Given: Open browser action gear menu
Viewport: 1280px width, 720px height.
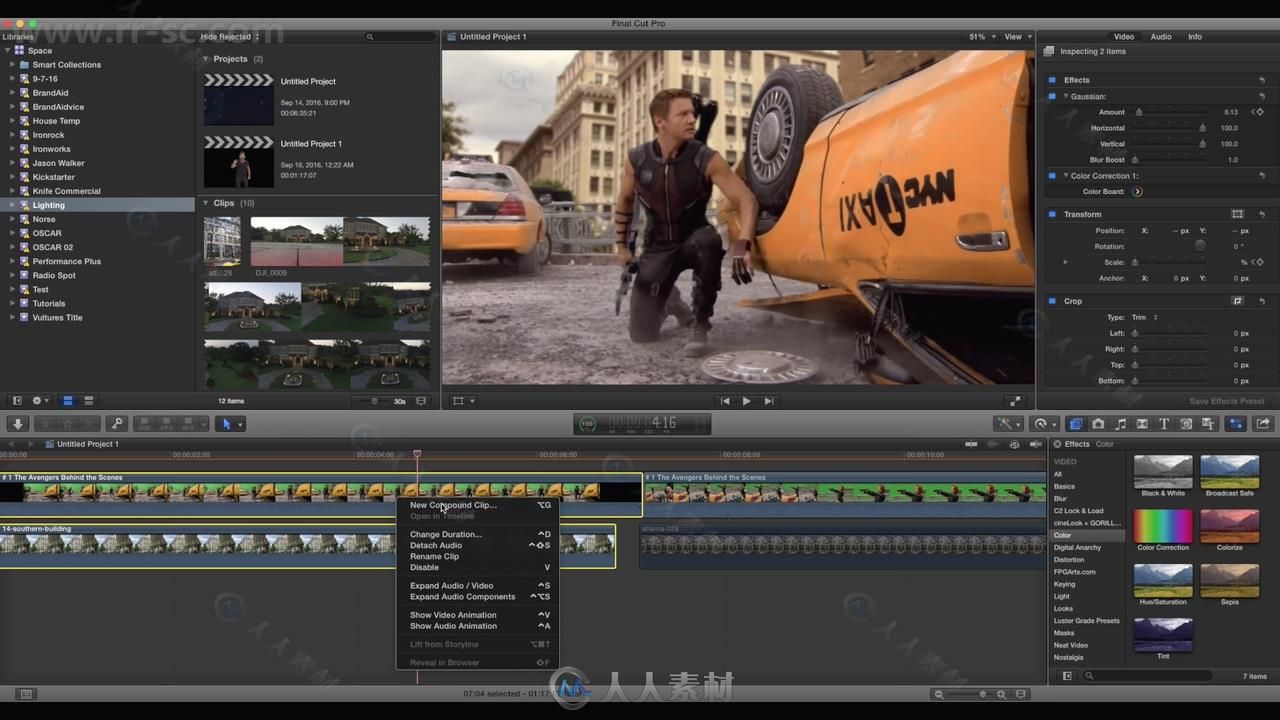Looking at the screenshot, I should tap(40, 401).
